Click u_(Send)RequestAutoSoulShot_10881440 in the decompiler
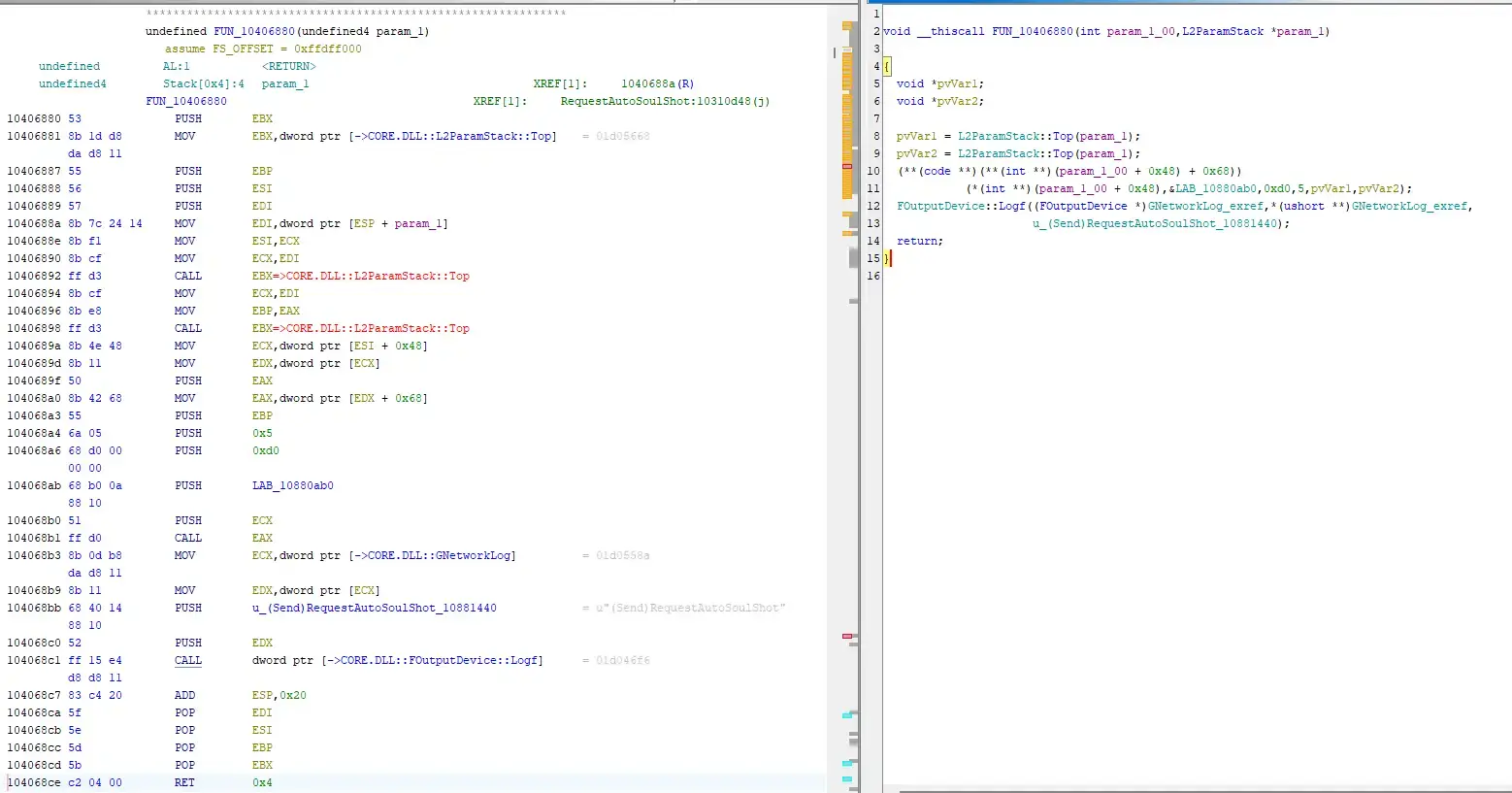This screenshot has width=1512, height=793. coord(1155,223)
